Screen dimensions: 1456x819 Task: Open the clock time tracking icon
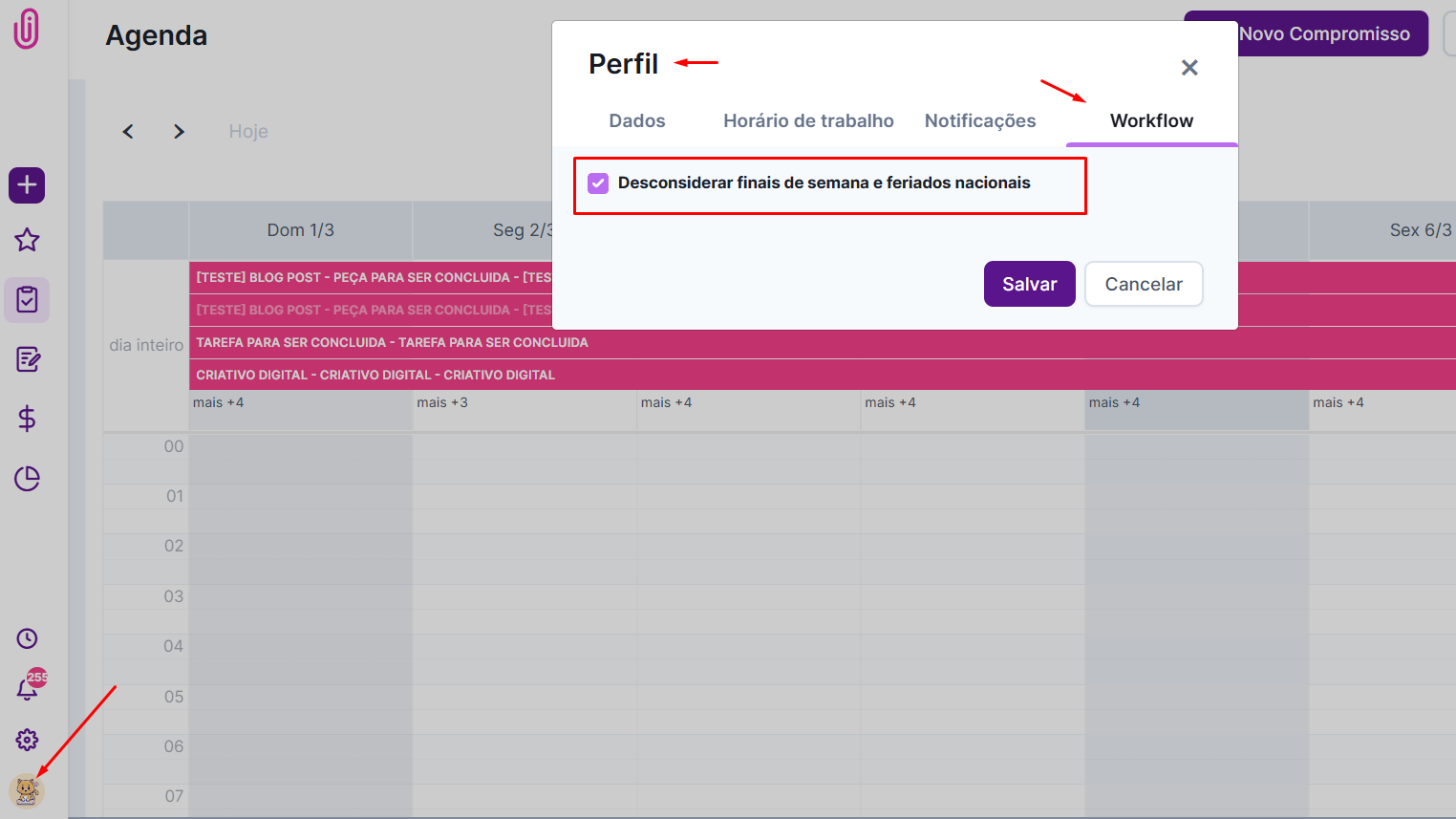tap(27, 638)
